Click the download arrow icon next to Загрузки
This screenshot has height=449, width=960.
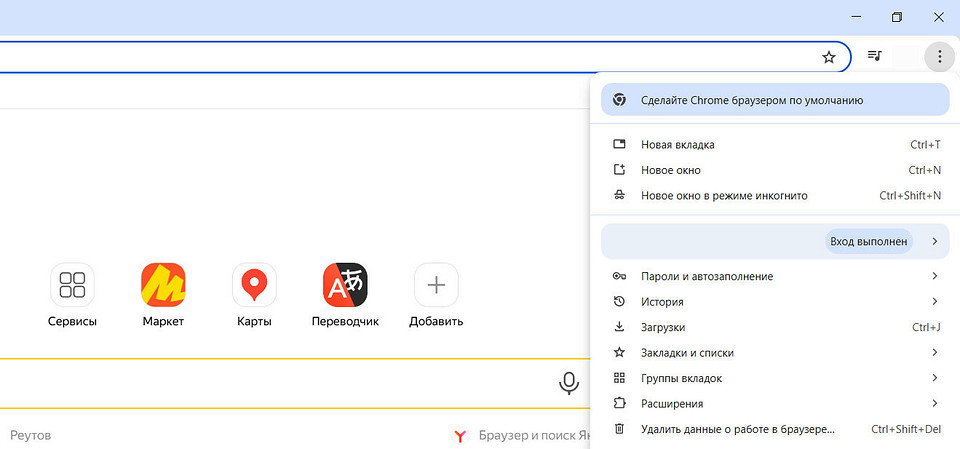click(619, 326)
